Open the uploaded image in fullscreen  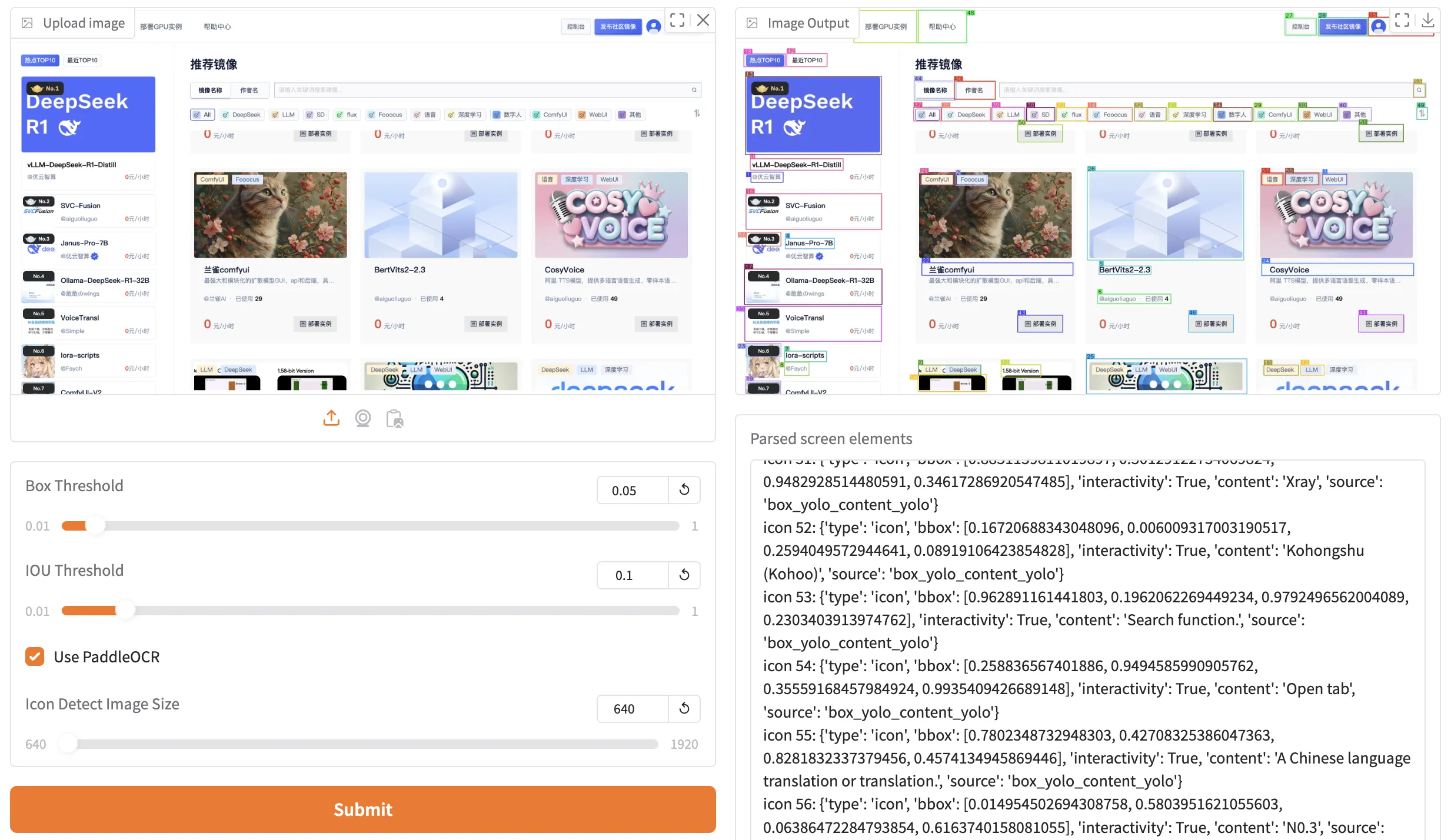[677, 21]
